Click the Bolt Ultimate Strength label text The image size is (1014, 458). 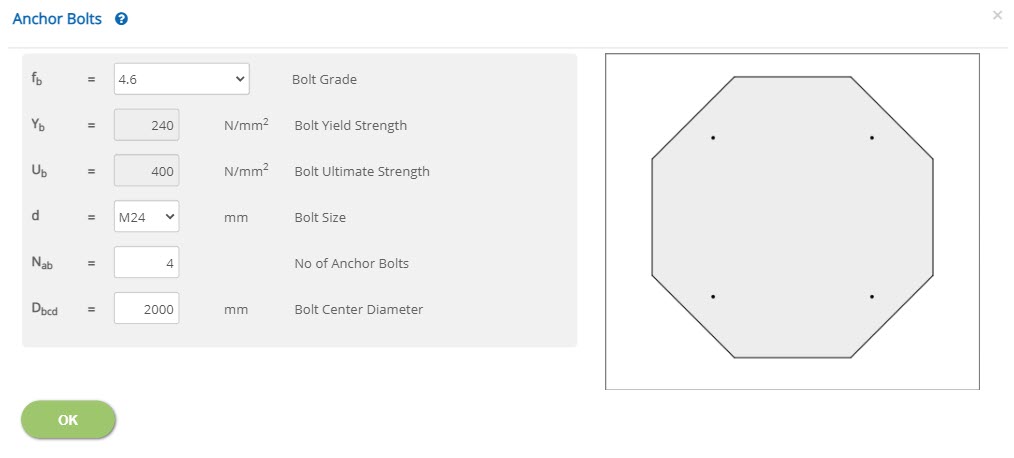tap(361, 171)
